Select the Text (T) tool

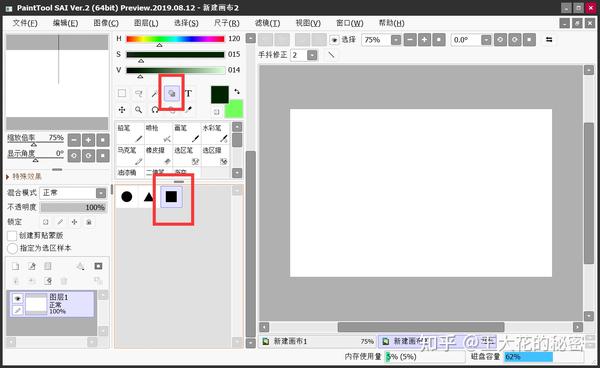(x=188, y=93)
